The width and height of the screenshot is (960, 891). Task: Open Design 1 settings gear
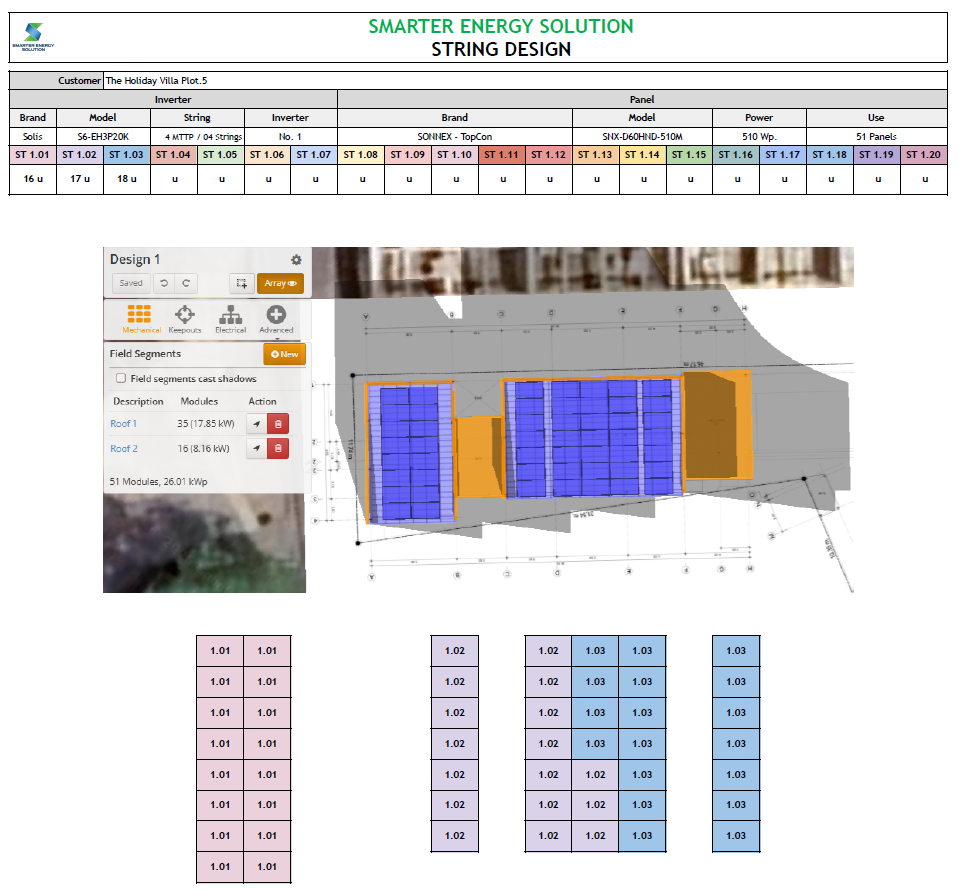(x=296, y=260)
